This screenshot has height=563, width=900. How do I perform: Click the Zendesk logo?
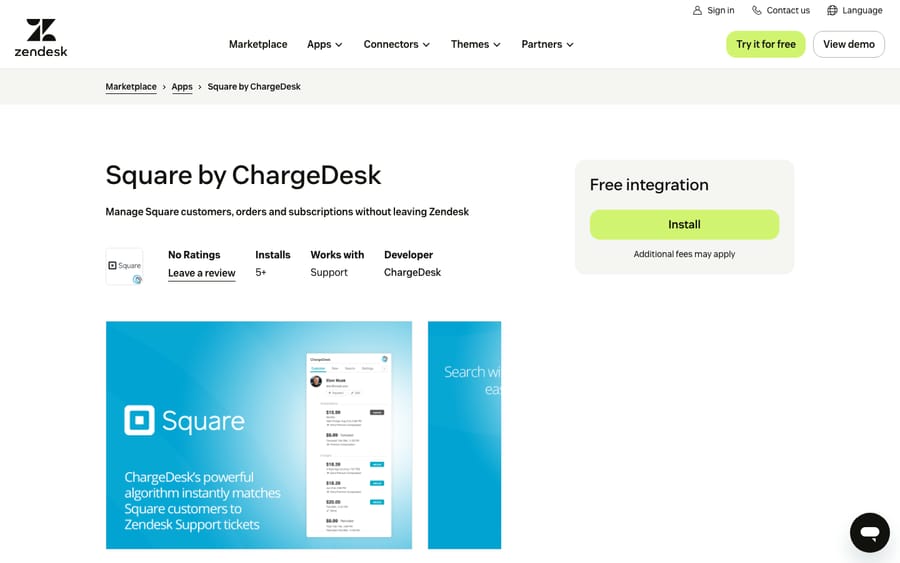(x=41, y=38)
